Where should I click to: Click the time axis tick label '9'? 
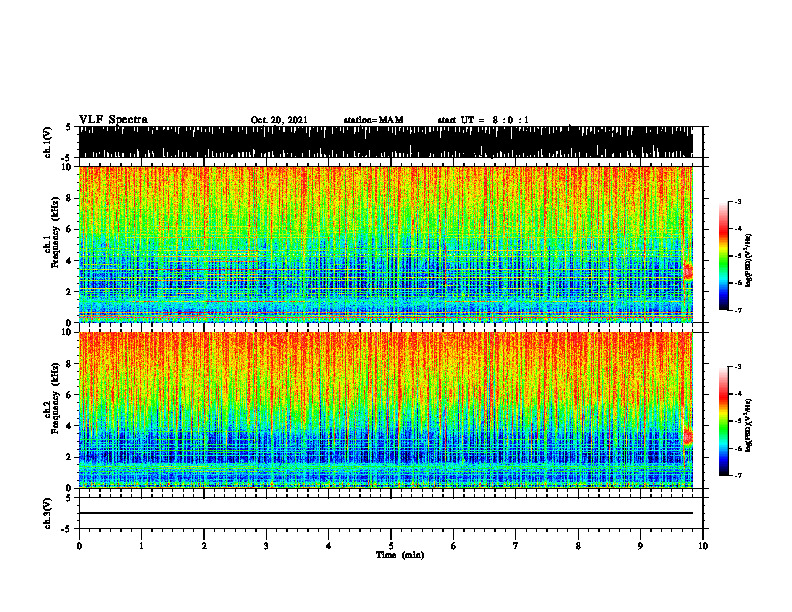pos(640,546)
